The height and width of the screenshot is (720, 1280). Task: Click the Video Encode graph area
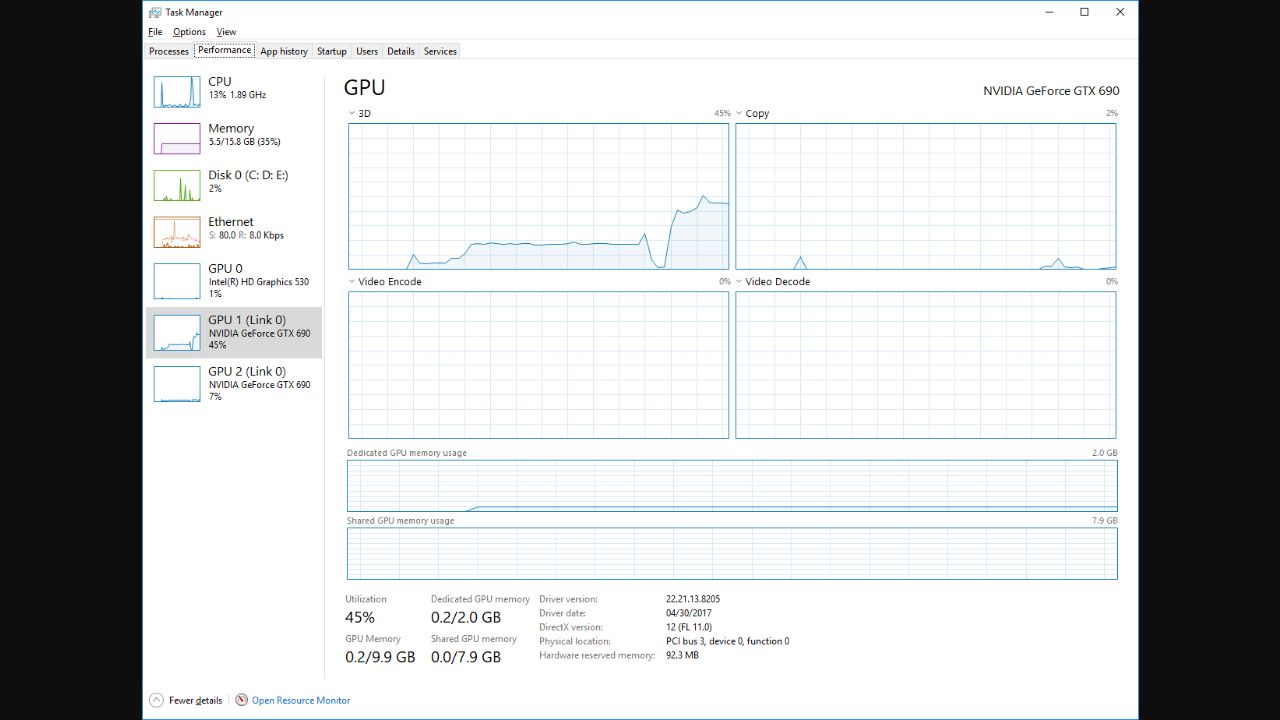point(538,365)
